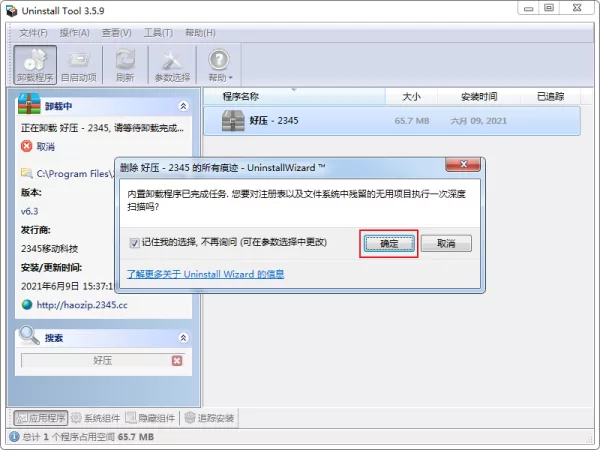This screenshot has width=600, height=450.
Task: Open the 帮助 toolbar dropdown
Action: 220,65
